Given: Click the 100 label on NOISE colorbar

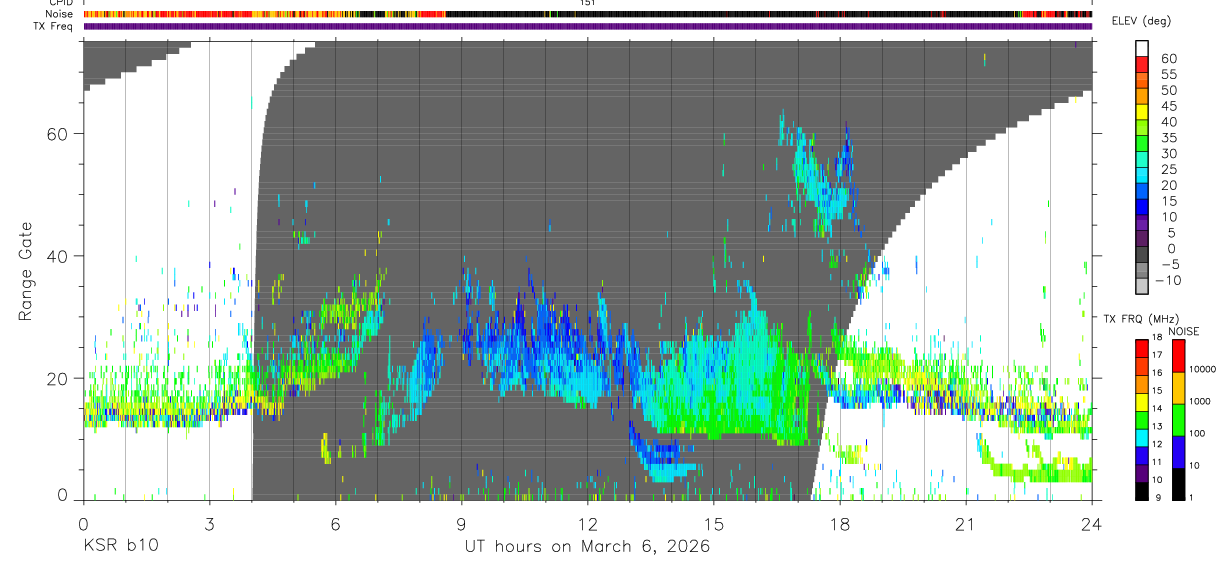Looking at the screenshot, I should 1197,433.
